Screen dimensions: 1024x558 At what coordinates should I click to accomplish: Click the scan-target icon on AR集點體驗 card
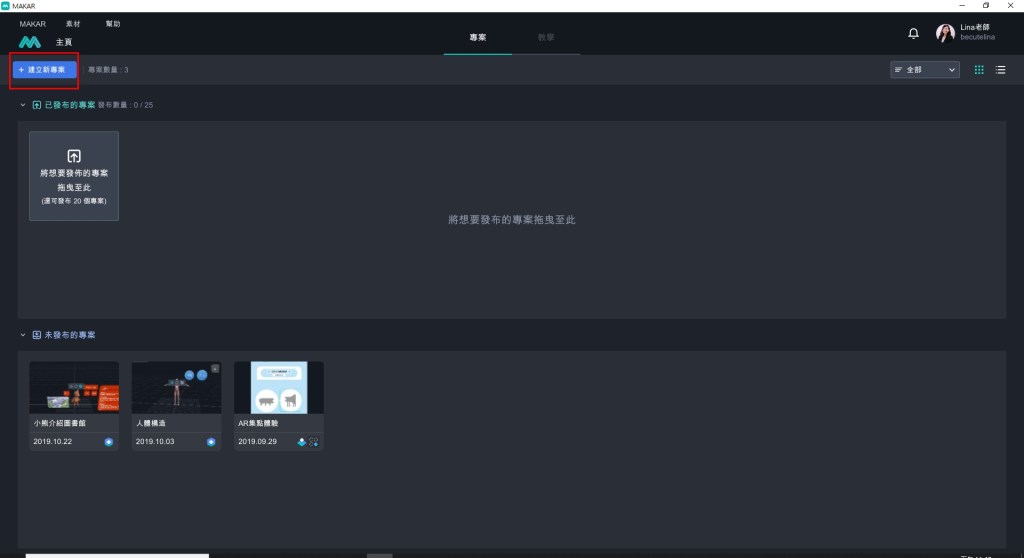[x=314, y=441]
